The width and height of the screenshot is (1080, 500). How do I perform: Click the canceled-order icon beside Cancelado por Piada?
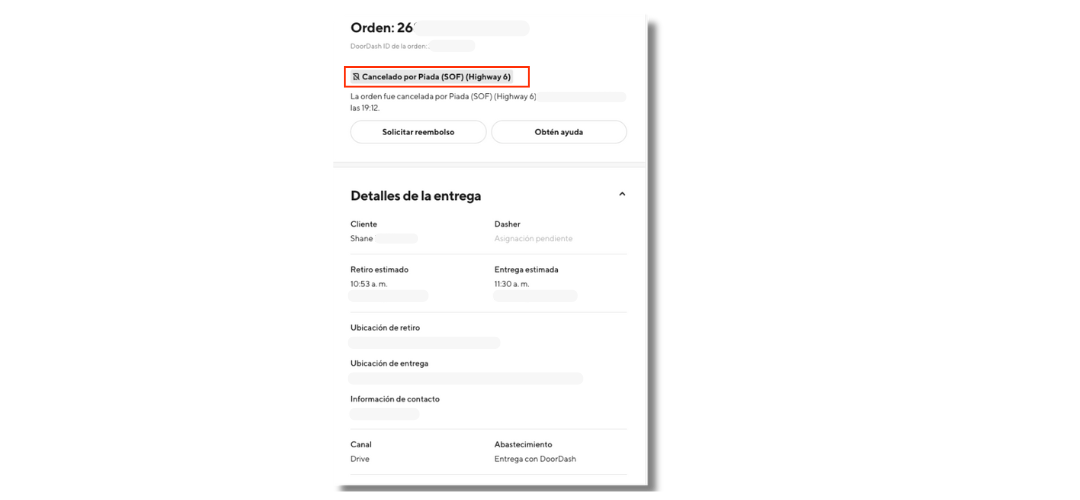coord(356,76)
